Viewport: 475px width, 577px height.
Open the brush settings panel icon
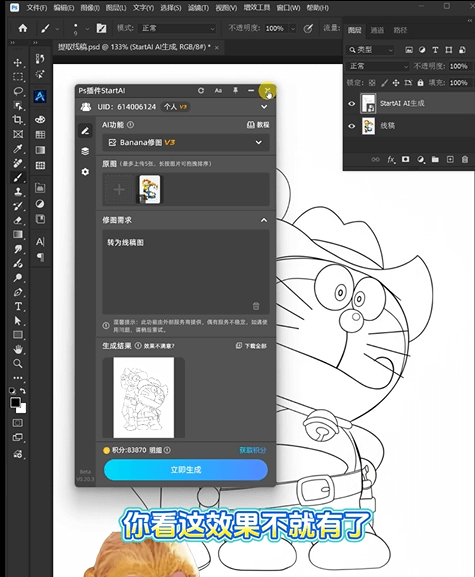click(101, 28)
